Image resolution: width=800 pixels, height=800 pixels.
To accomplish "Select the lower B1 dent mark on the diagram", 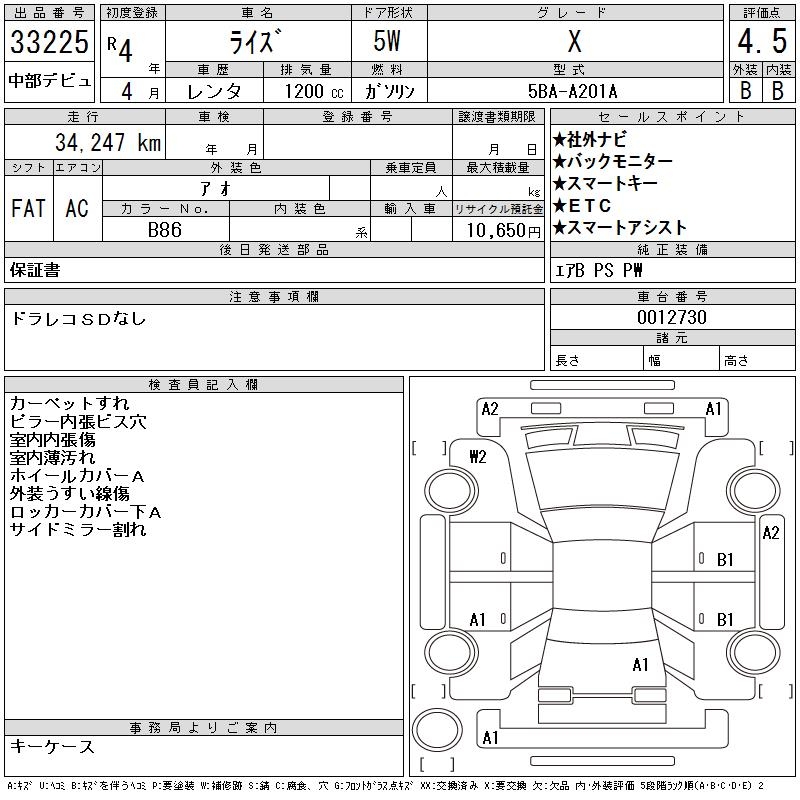I will click(725, 620).
